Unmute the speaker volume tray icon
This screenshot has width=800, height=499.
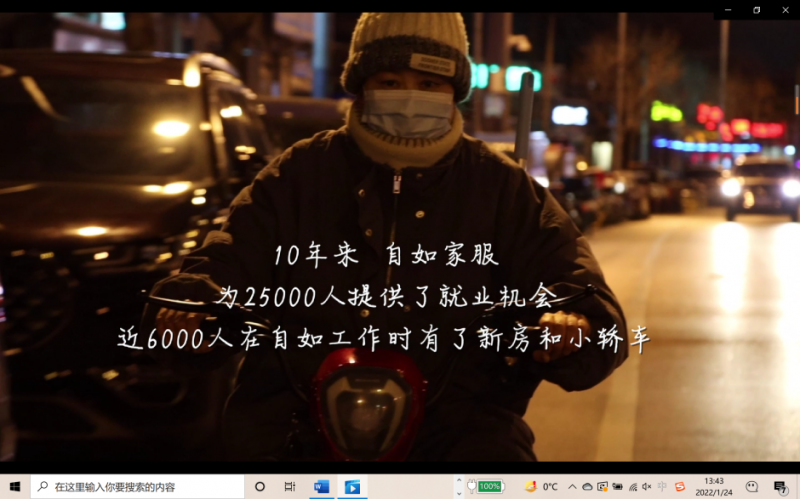click(647, 487)
